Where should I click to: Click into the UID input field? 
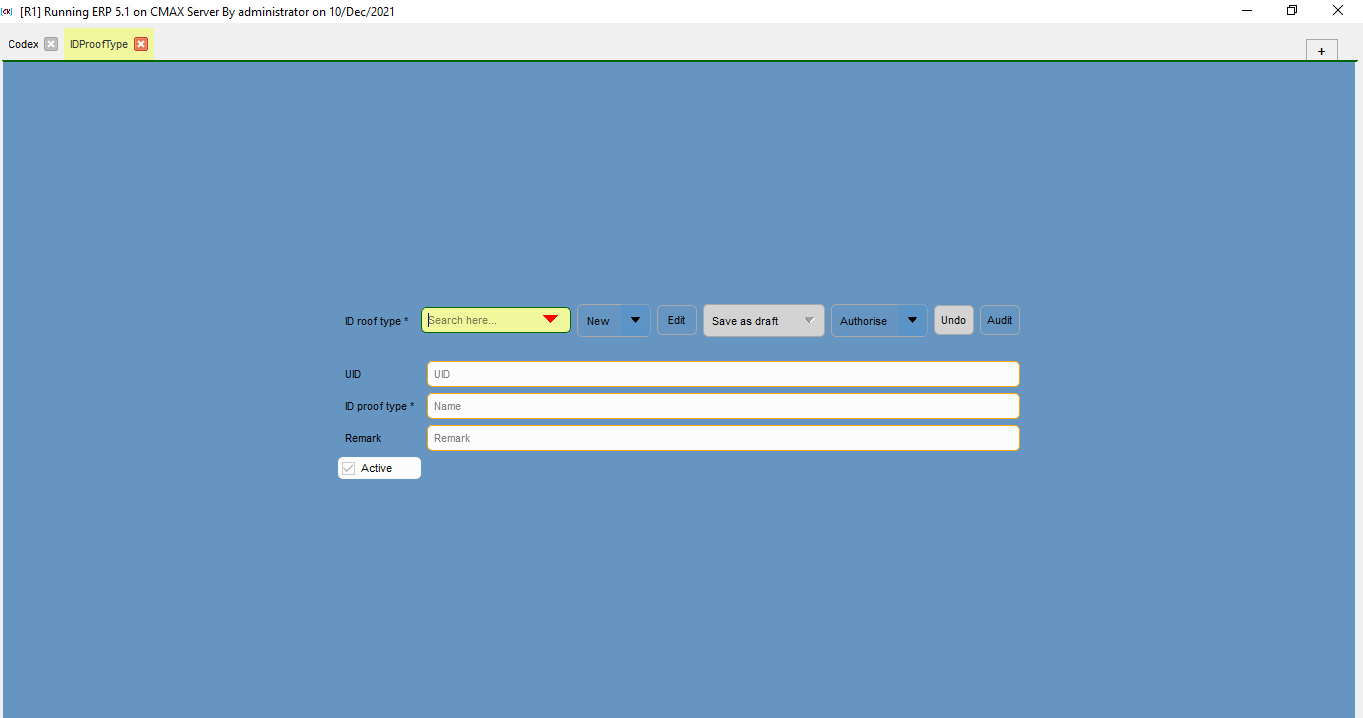723,374
